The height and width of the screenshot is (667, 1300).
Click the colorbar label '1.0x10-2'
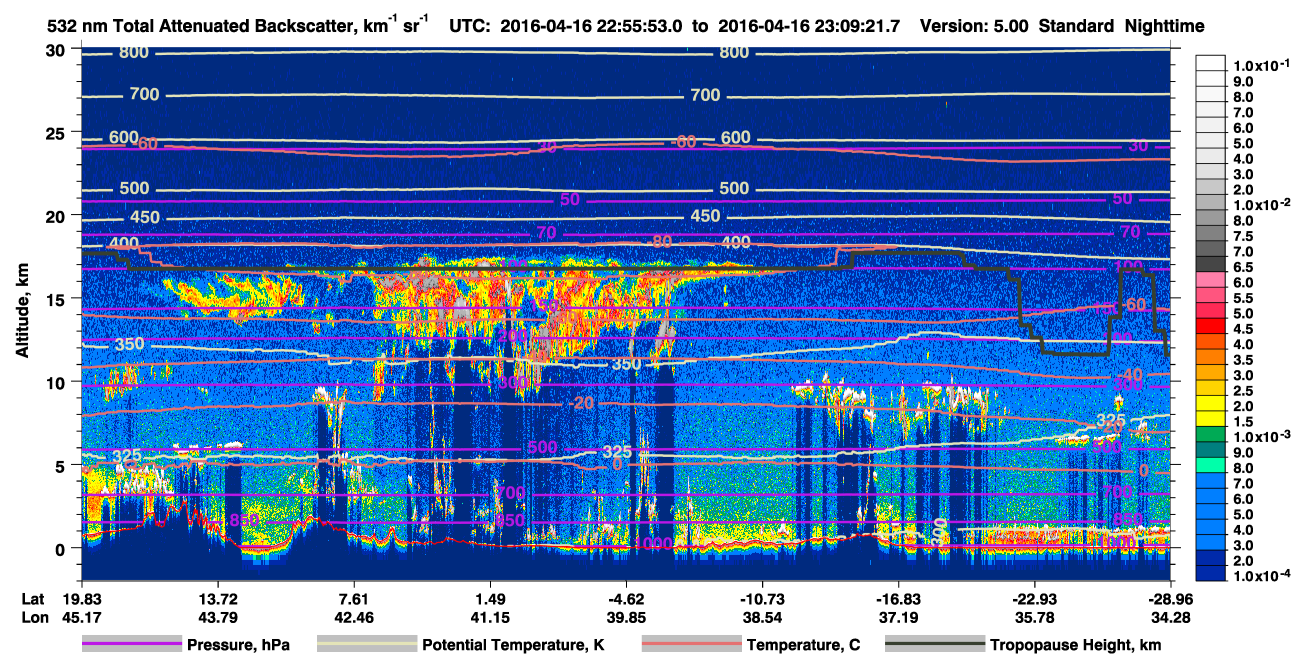tap(1261, 204)
